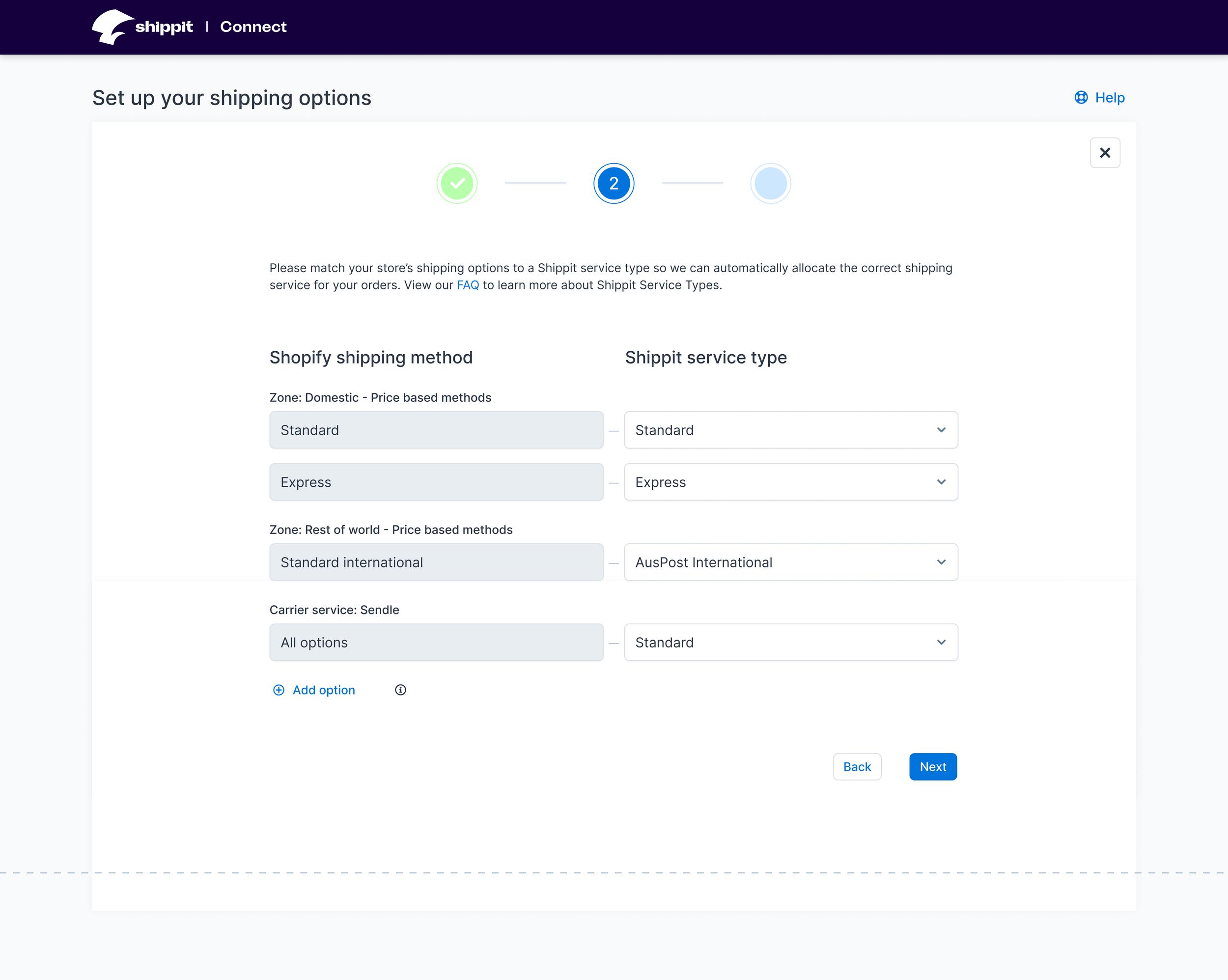
Task: Go Back to previous step
Action: 857,767
